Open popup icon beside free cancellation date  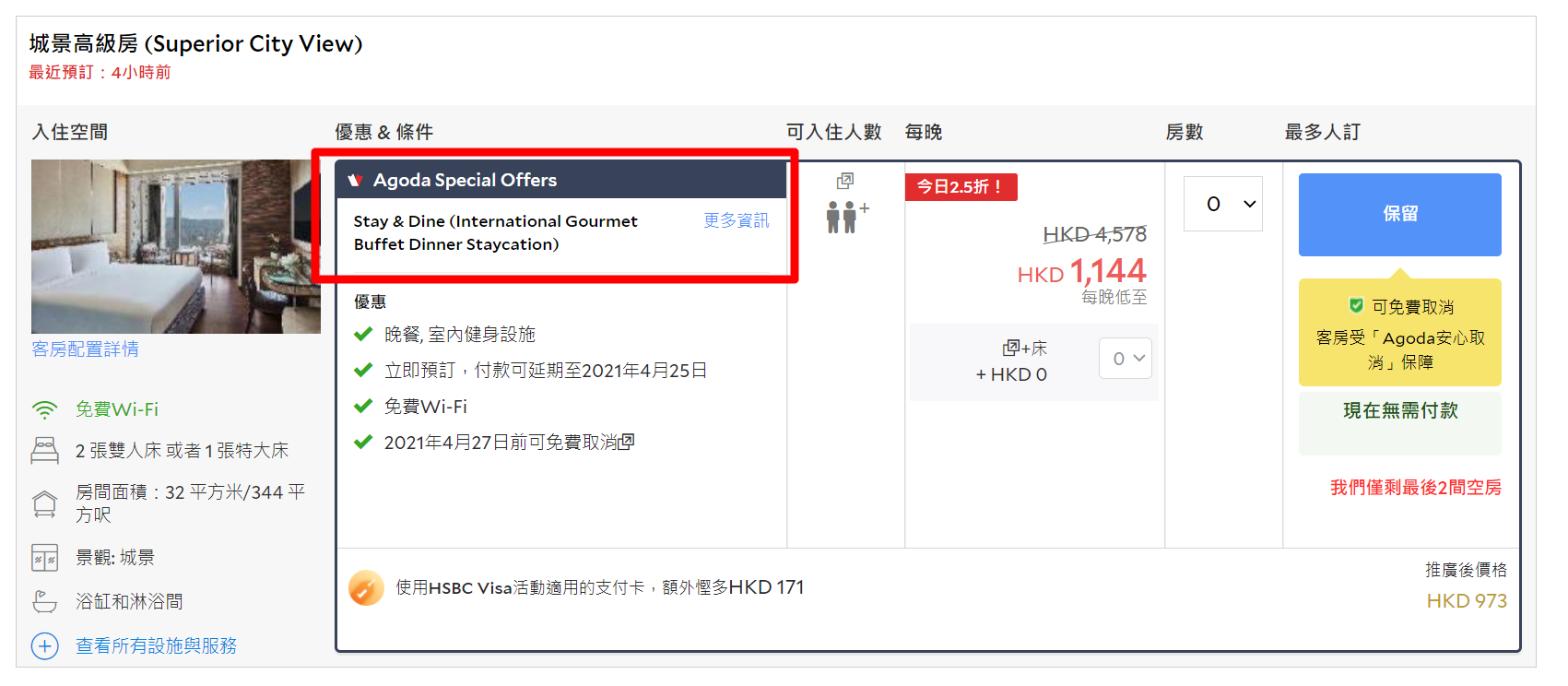coord(627,442)
